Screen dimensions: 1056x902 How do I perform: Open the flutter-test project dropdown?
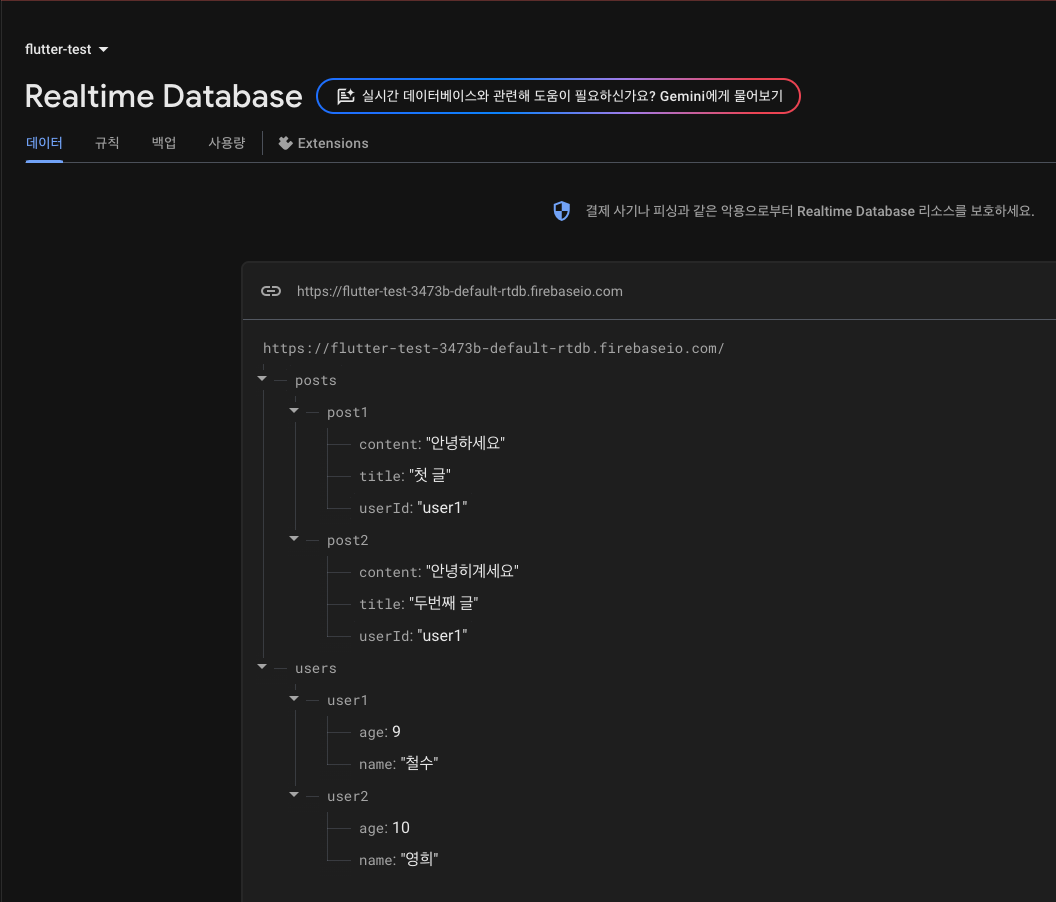[66, 49]
